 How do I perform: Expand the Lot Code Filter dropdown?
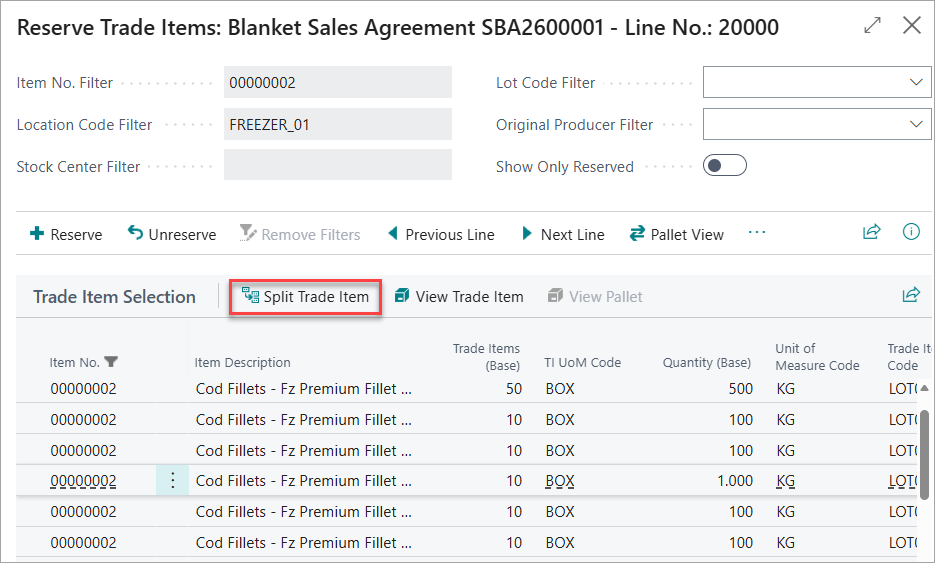916,82
